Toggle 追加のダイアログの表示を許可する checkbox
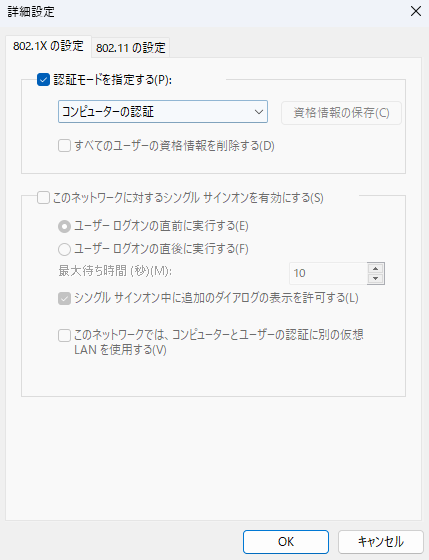The height and width of the screenshot is (560, 429). [64, 299]
